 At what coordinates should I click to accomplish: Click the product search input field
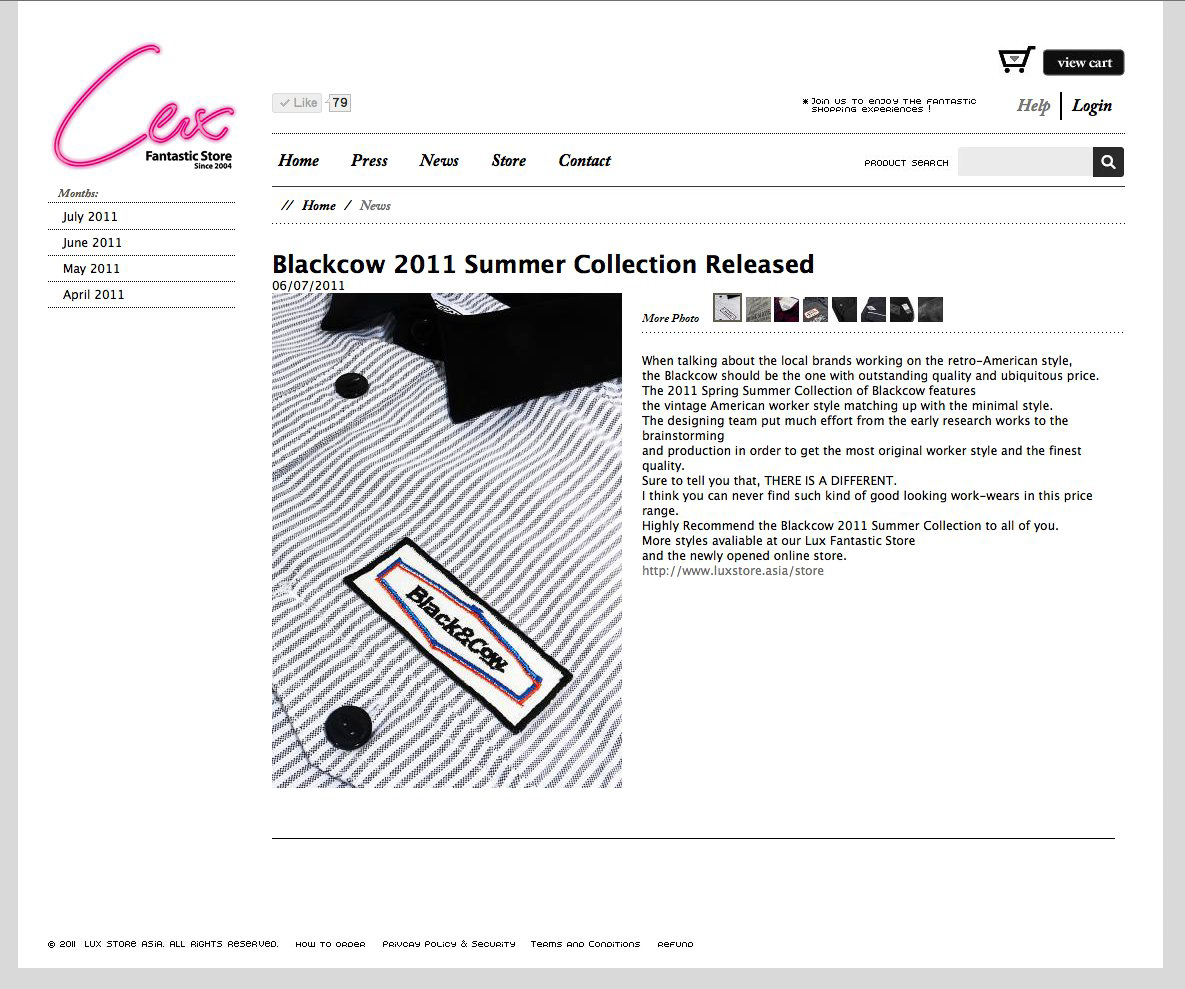click(x=1025, y=162)
